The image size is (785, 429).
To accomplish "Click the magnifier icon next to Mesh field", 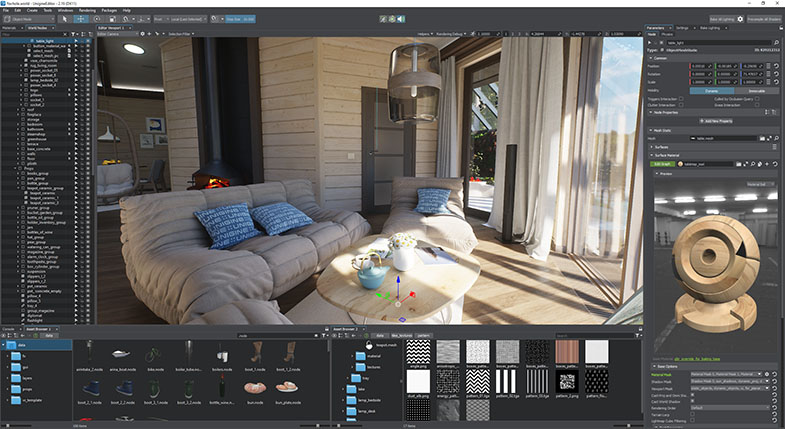I will point(776,138).
